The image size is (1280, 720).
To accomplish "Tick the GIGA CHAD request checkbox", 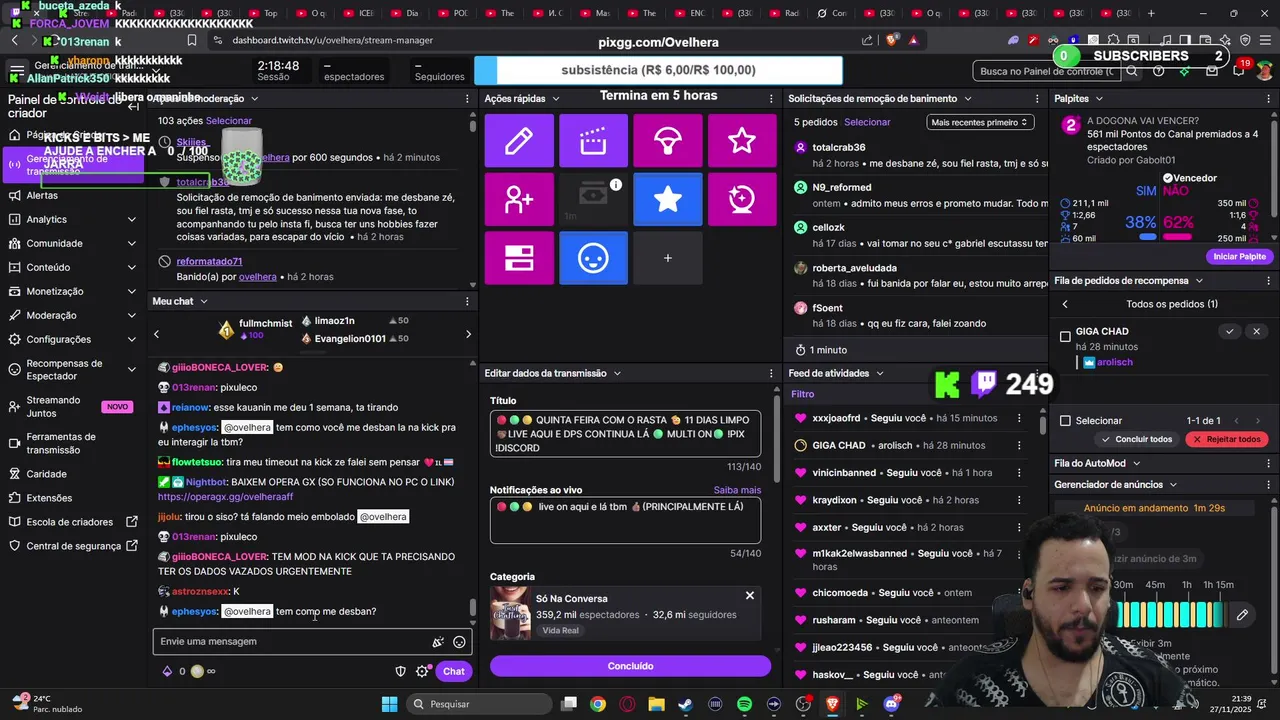I will click(x=1065, y=337).
